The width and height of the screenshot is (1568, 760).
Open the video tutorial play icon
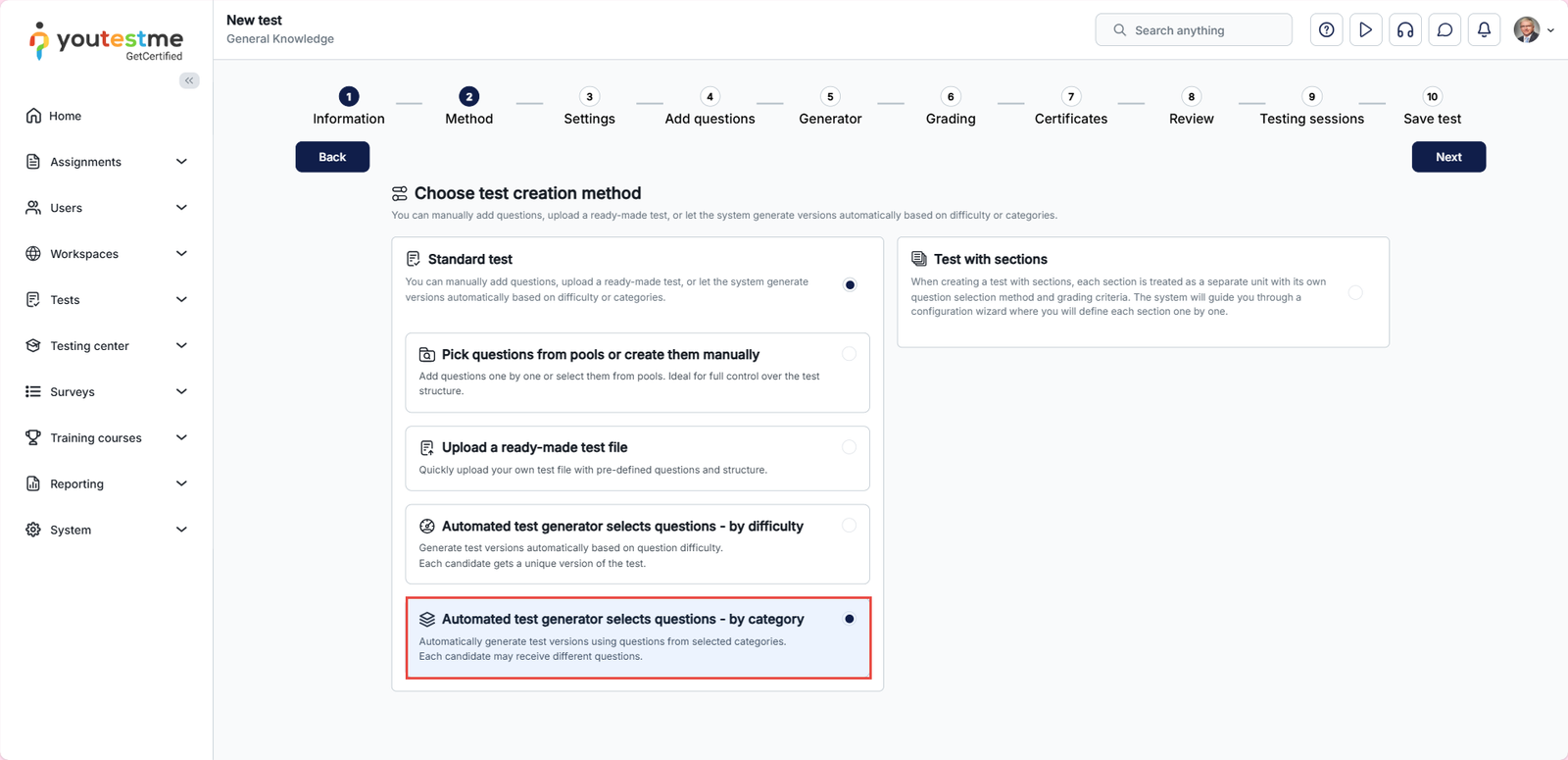[1365, 30]
